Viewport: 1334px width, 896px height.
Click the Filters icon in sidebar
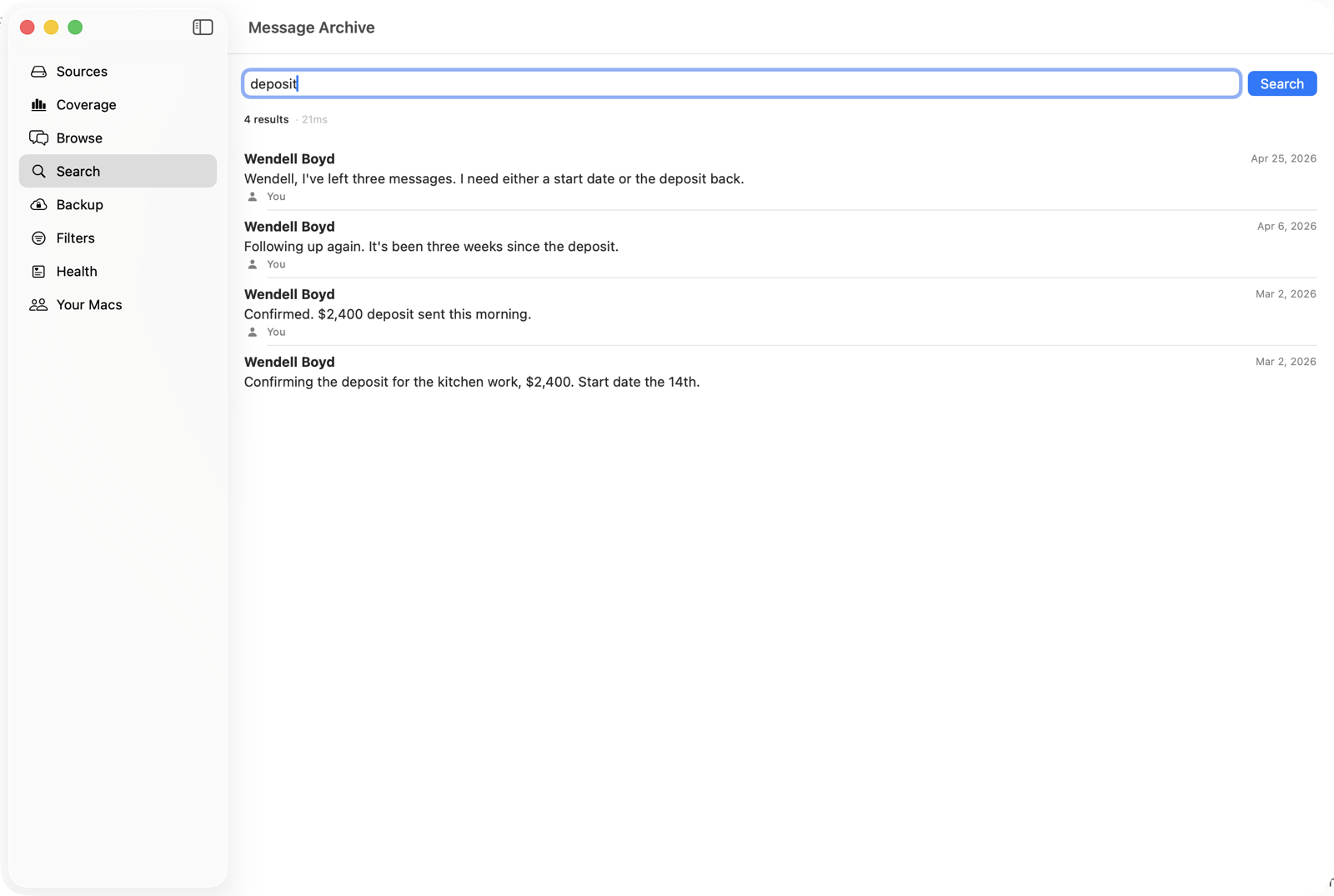(38, 238)
